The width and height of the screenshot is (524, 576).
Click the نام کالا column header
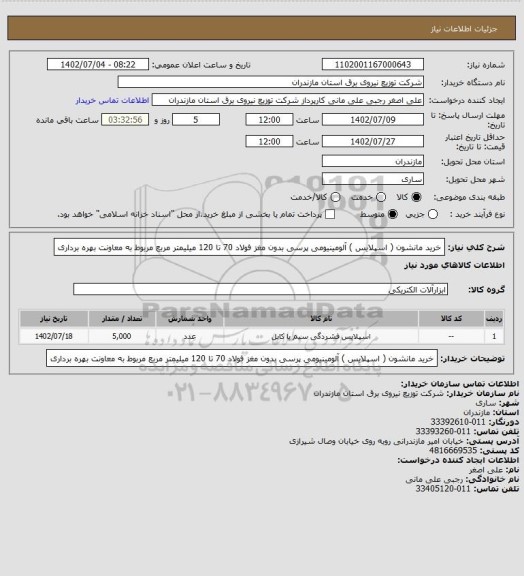coord(321,318)
